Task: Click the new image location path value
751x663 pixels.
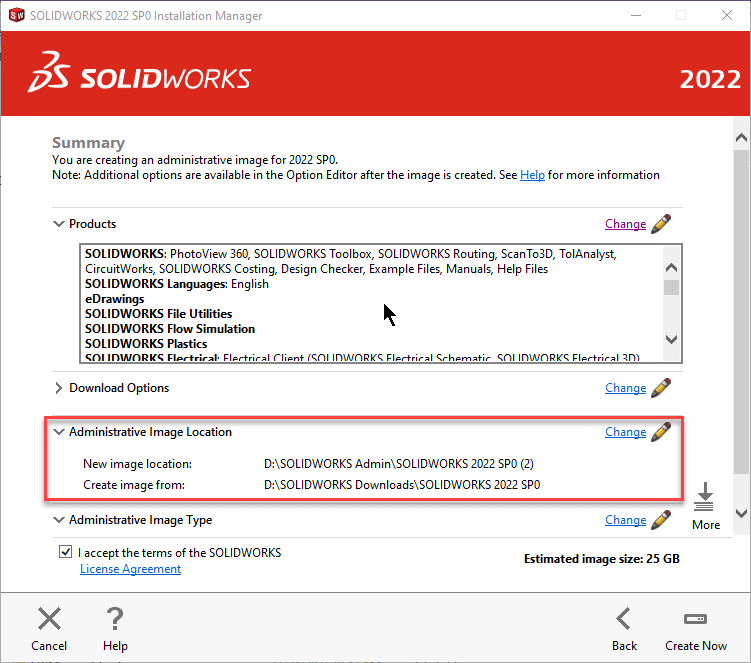Action: [398, 464]
